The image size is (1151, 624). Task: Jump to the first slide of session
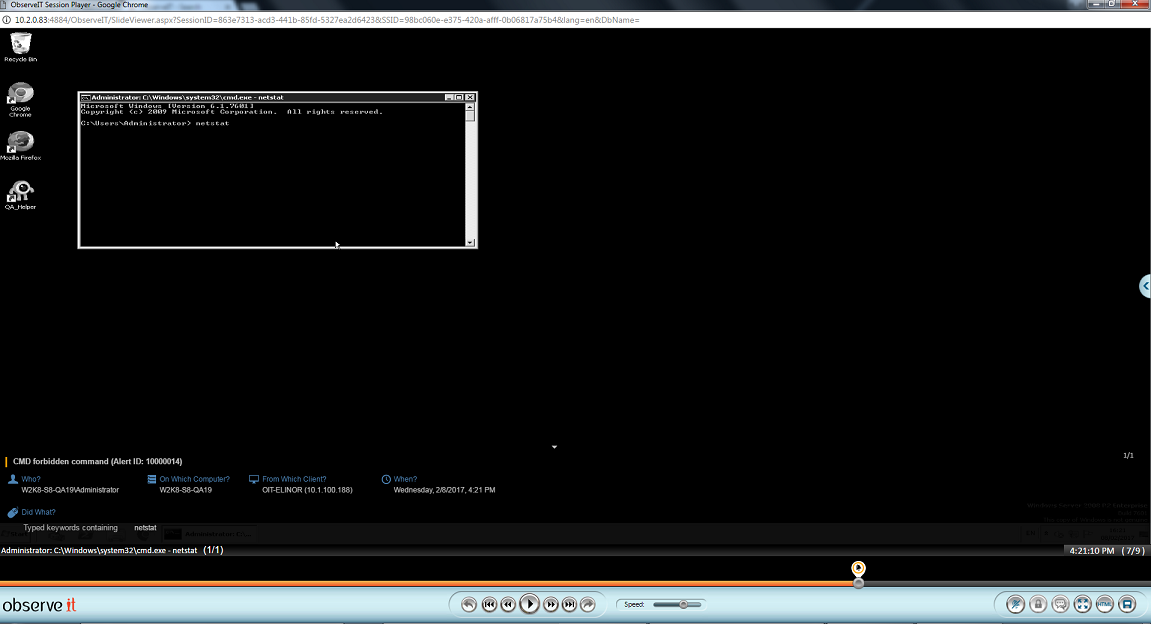tap(489, 604)
